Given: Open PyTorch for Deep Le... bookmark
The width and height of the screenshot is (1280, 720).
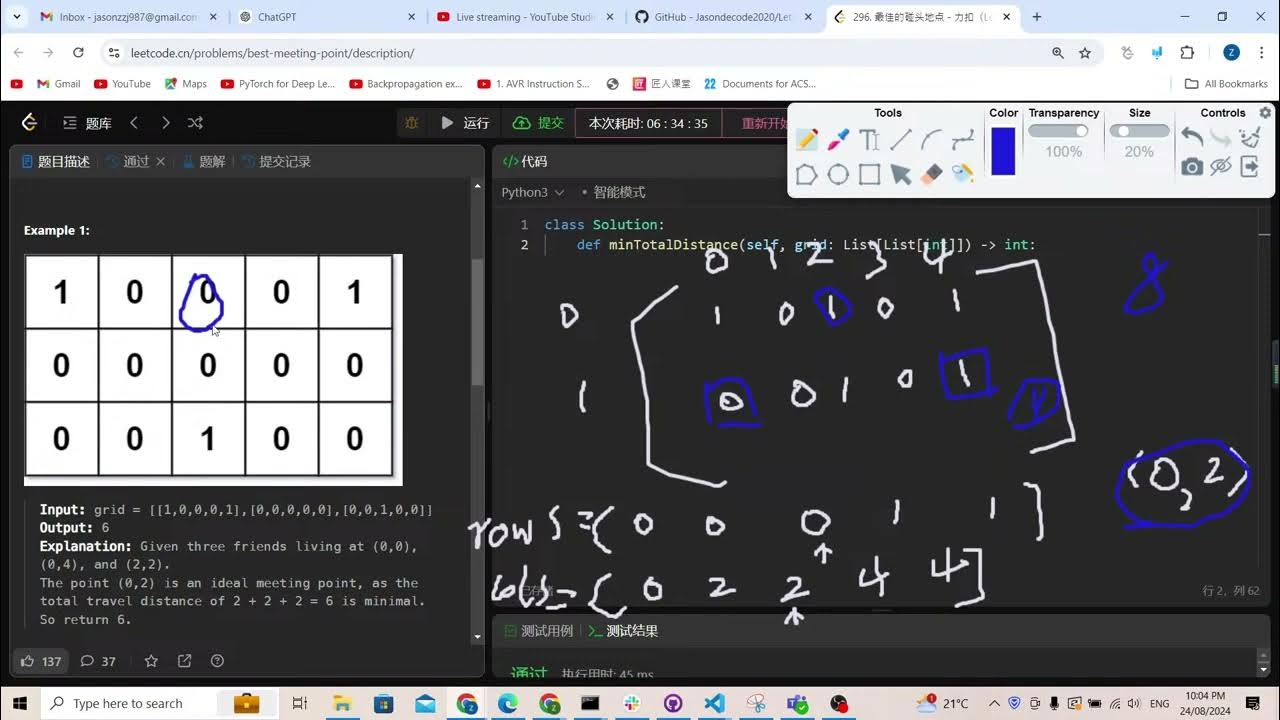Looking at the screenshot, I should coord(278,84).
